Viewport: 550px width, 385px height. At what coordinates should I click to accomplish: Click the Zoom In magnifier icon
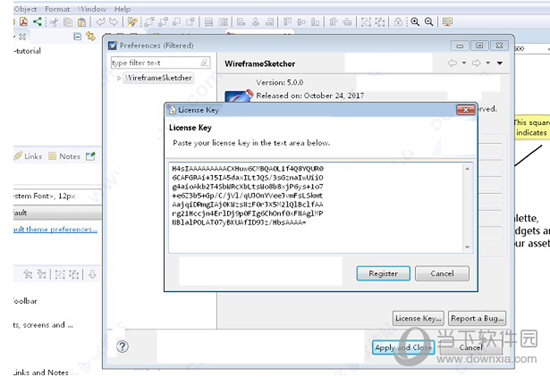415,22
